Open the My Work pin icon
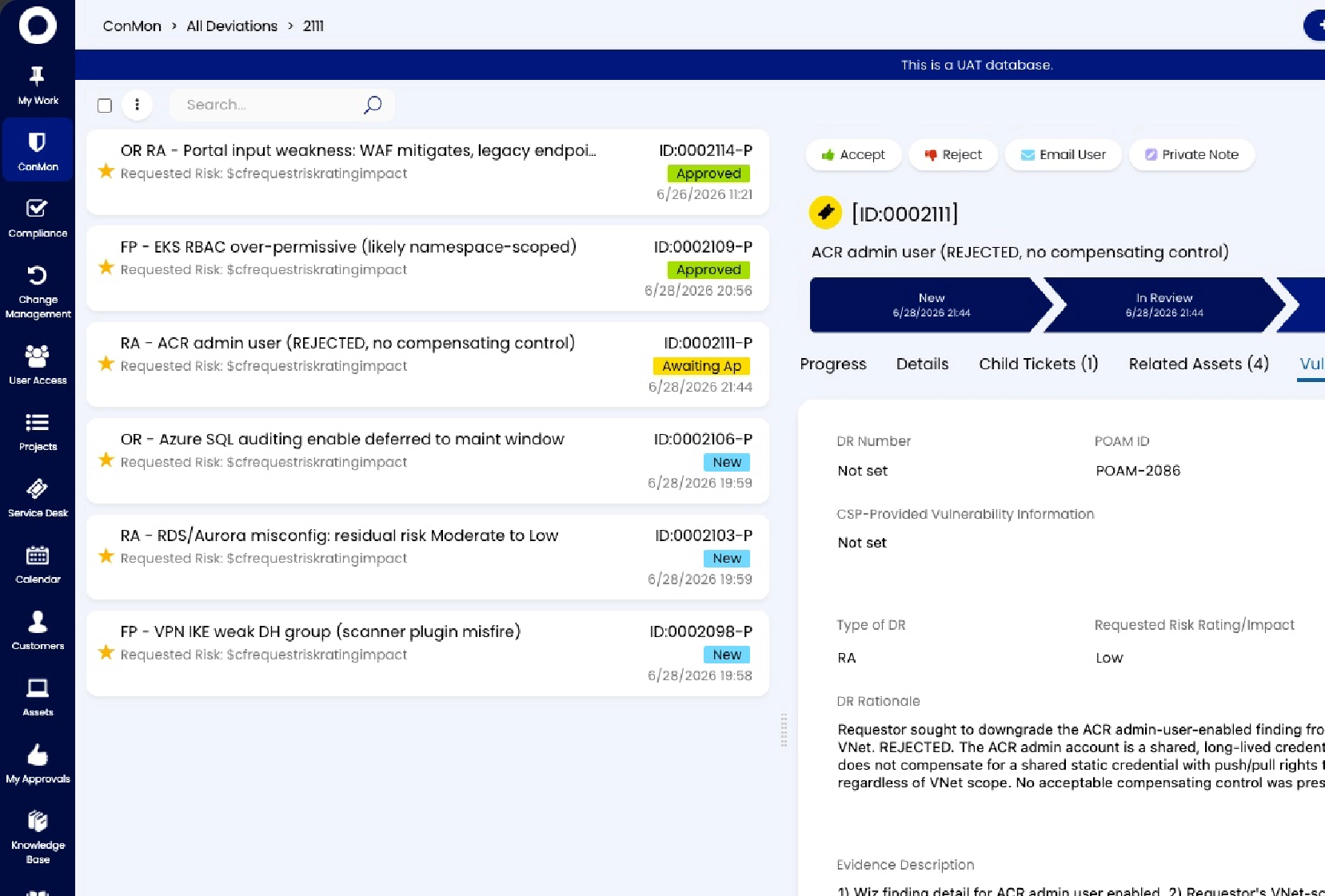This screenshot has height=896, width=1325. point(38,86)
